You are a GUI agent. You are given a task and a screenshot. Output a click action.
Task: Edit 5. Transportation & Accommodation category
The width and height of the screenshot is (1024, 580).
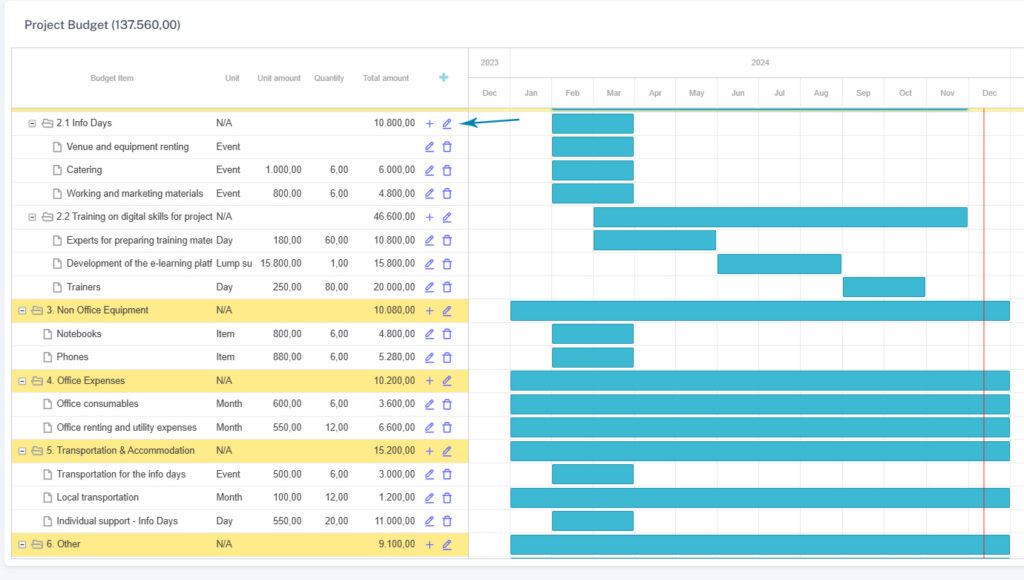point(447,451)
